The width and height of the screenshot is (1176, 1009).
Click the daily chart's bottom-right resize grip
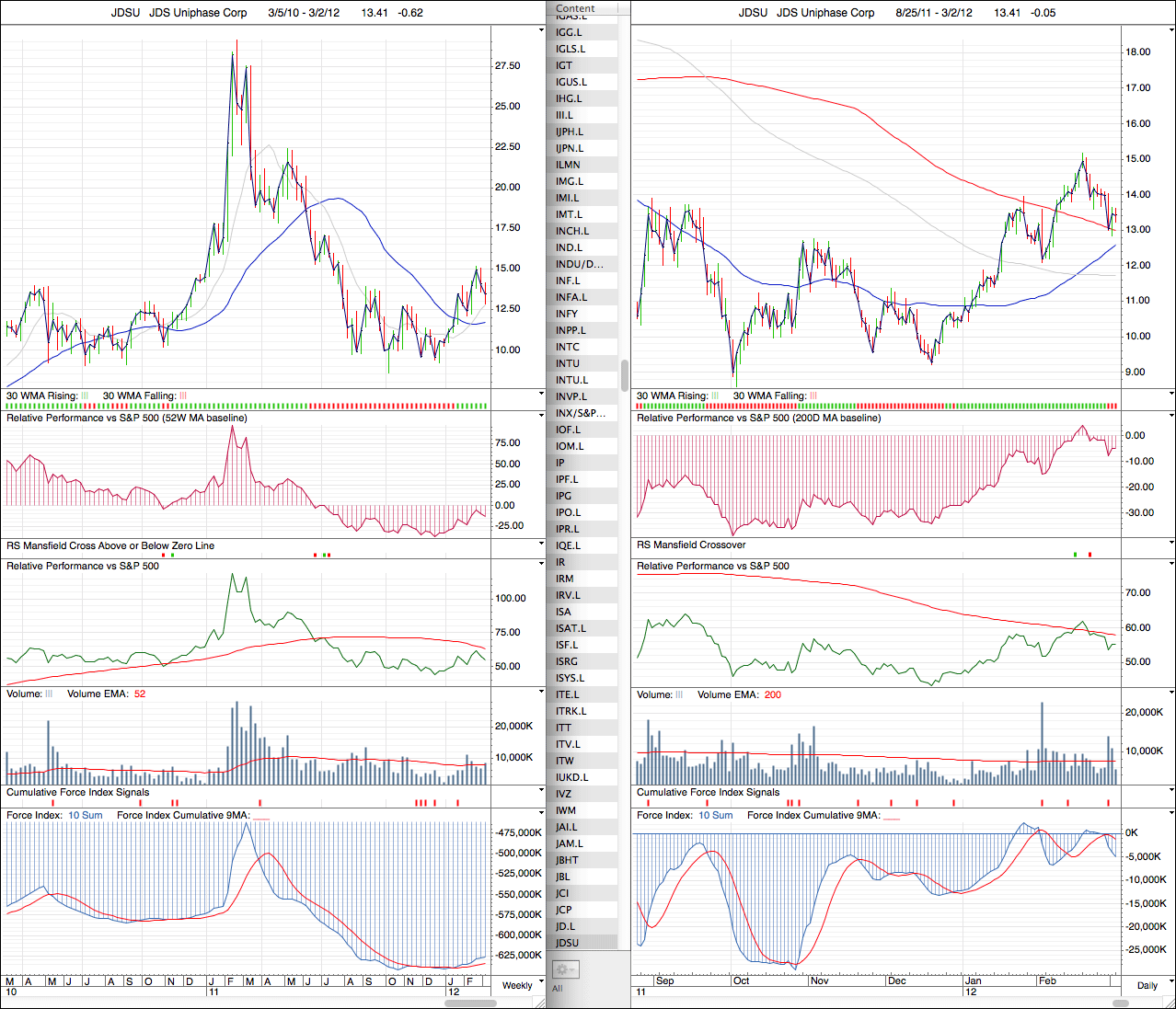click(1170, 1003)
